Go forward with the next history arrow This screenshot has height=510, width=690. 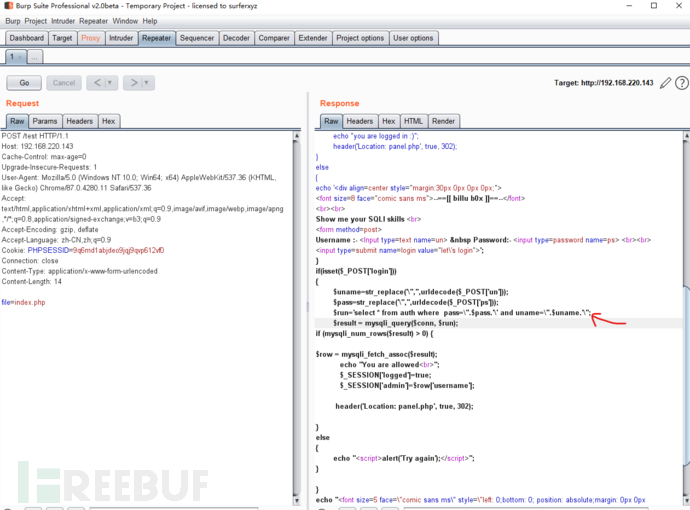click(134, 83)
